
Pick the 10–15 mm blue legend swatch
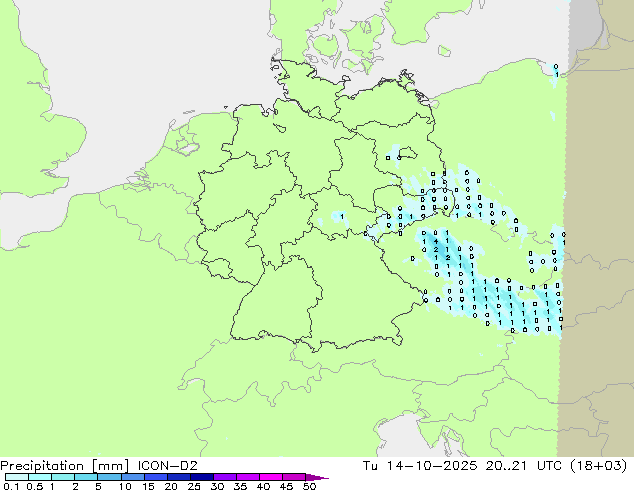click(132, 477)
